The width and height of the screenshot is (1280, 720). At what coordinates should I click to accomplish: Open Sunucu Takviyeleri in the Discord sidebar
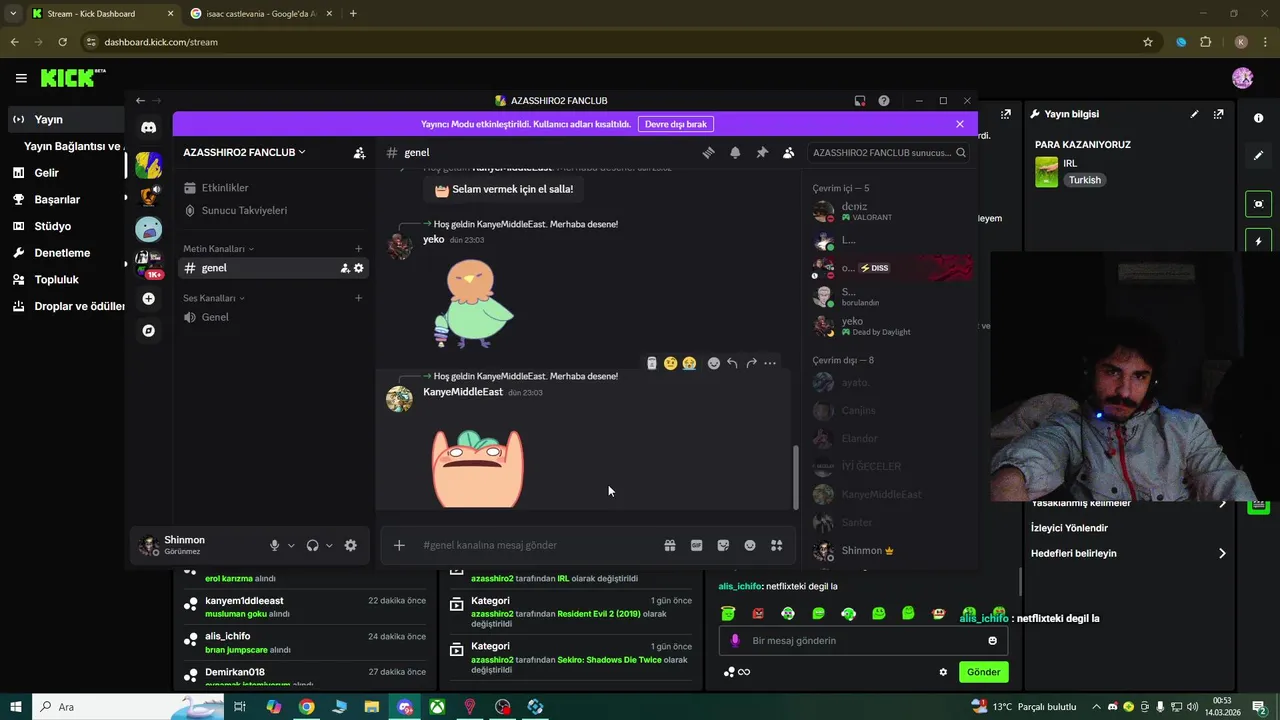coord(273,211)
